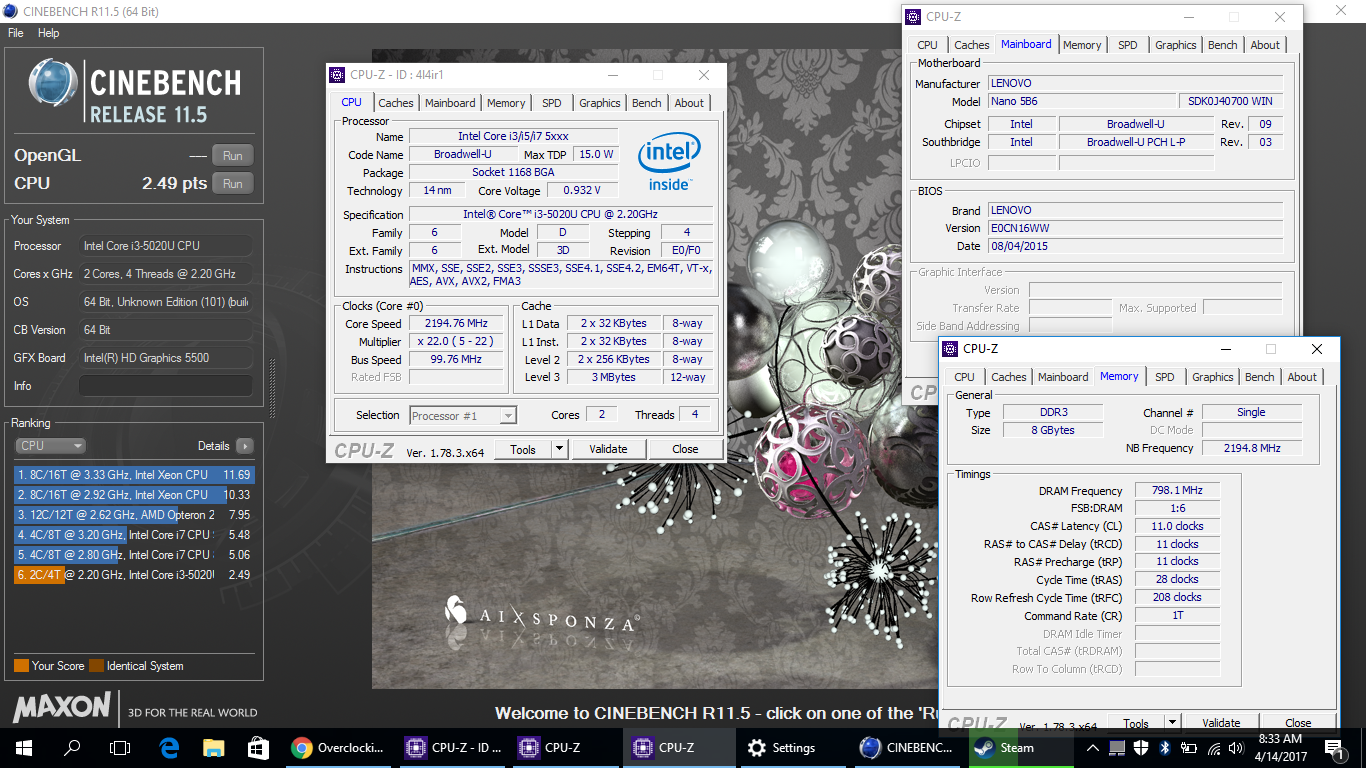This screenshot has width=1366, height=768.
Task: Open Bluetooth tray icon
Action: 1165,748
